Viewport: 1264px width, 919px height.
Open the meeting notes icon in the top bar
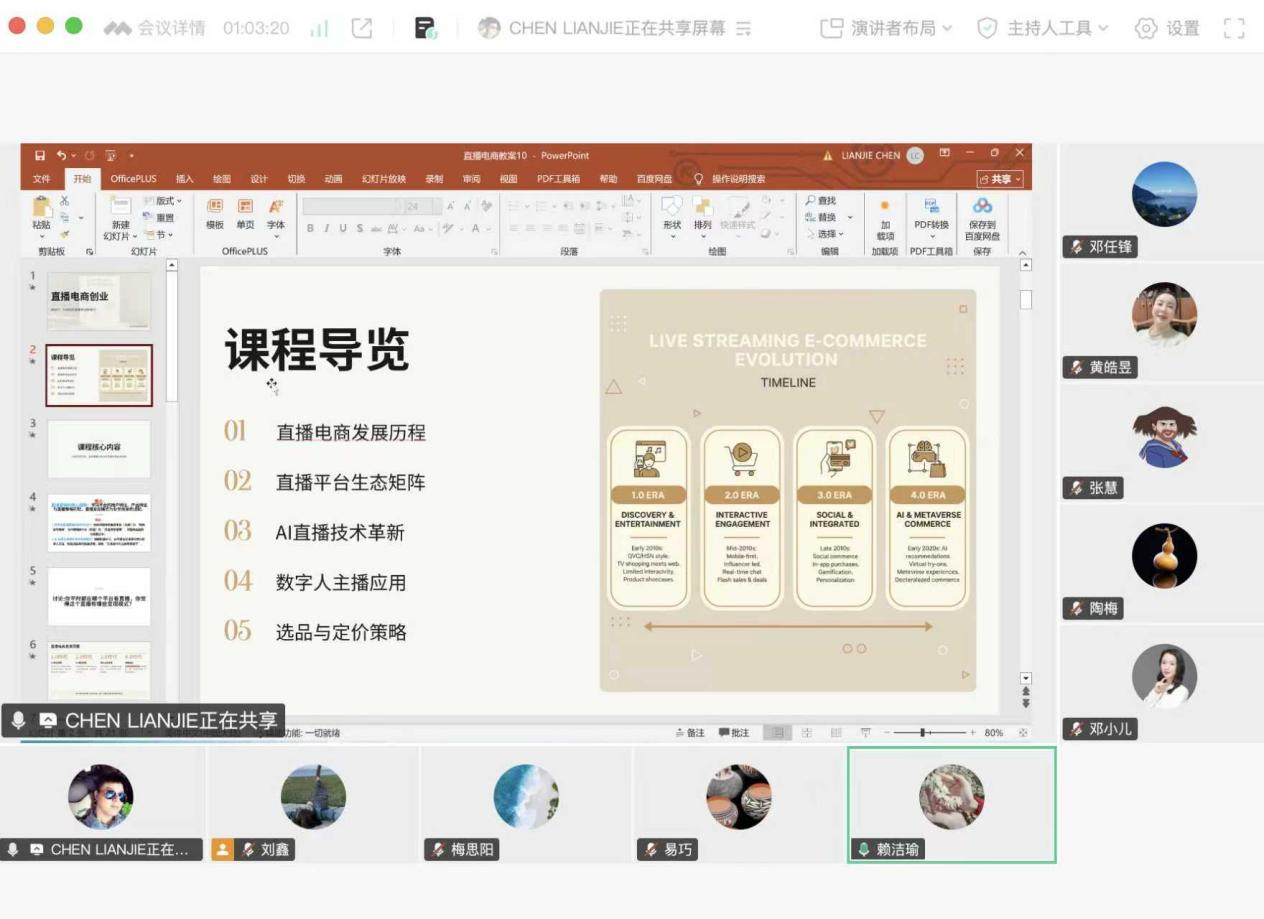pyautogui.click(x=426, y=28)
